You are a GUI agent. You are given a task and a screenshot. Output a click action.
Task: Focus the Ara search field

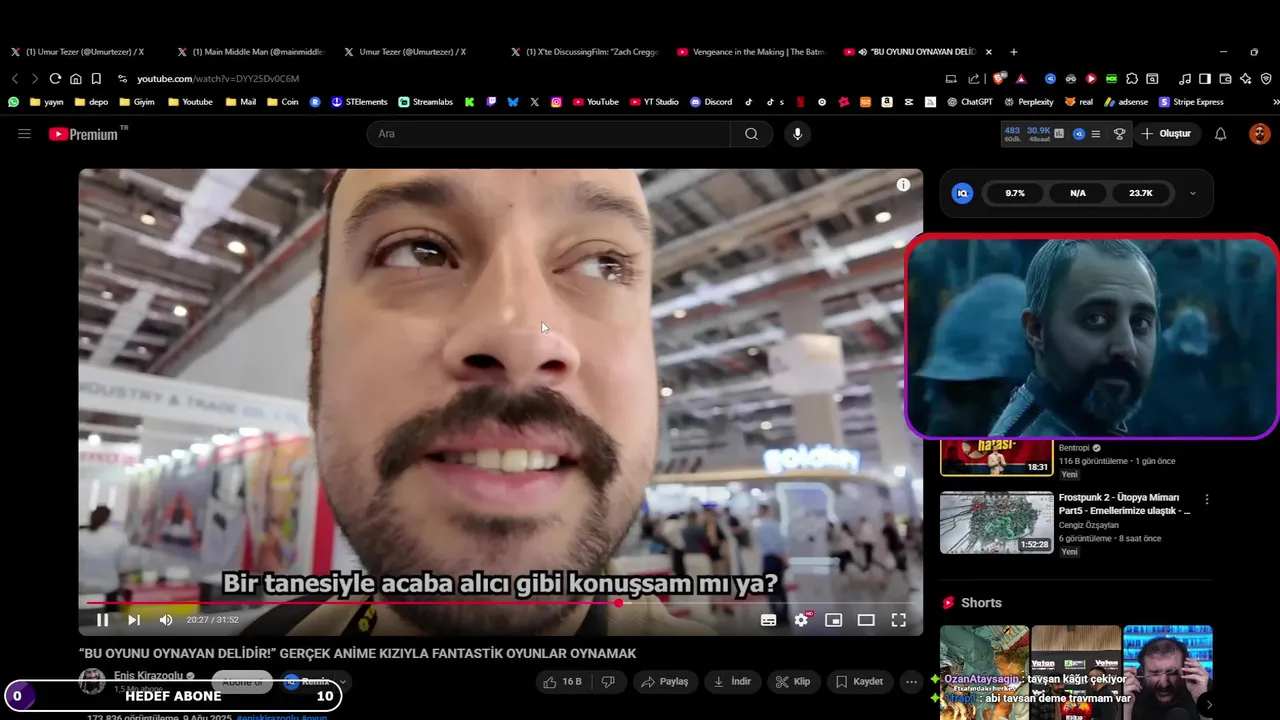point(548,134)
